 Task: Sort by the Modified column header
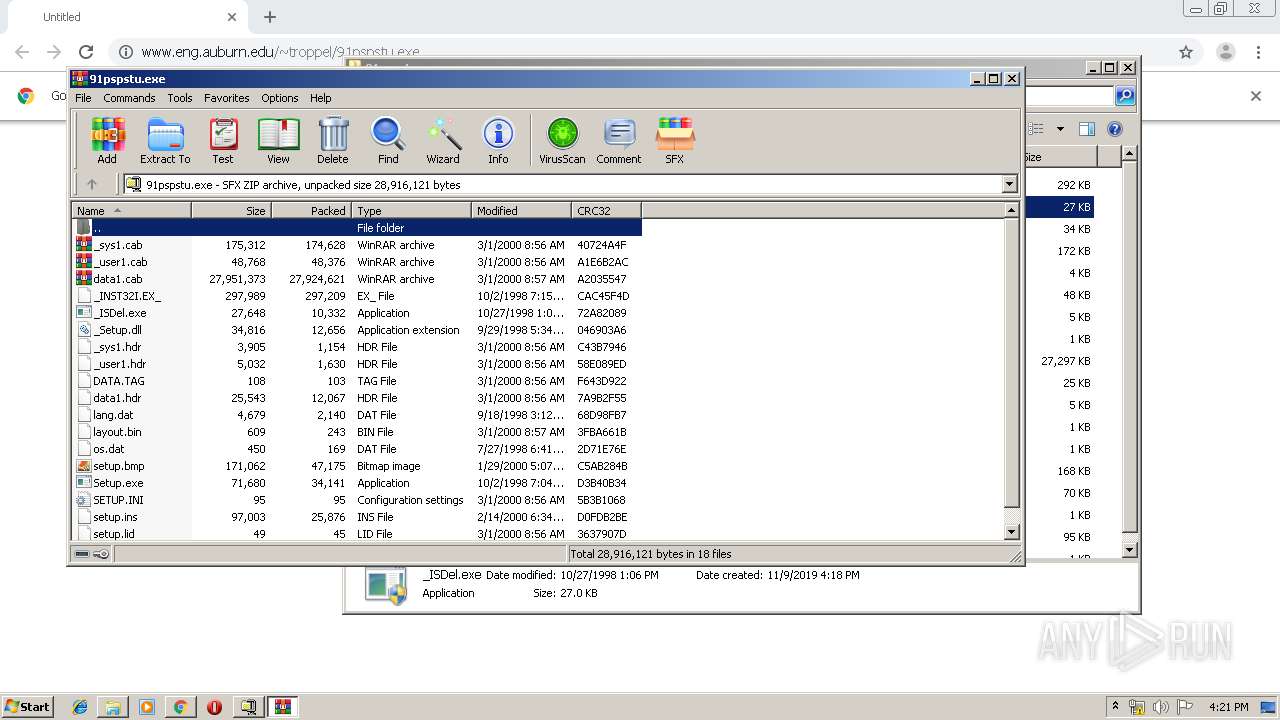521,210
